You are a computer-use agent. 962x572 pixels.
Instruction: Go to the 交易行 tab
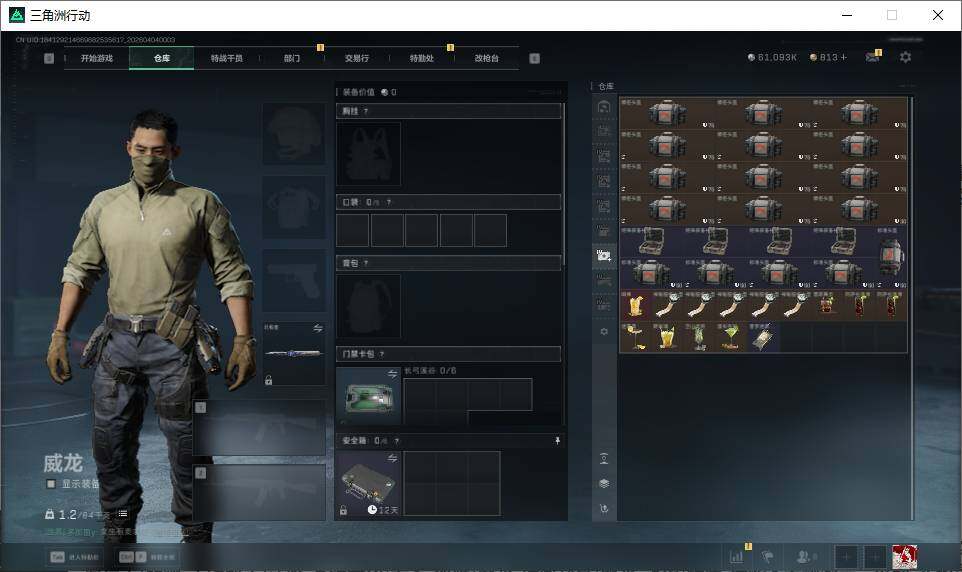click(357, 58)
